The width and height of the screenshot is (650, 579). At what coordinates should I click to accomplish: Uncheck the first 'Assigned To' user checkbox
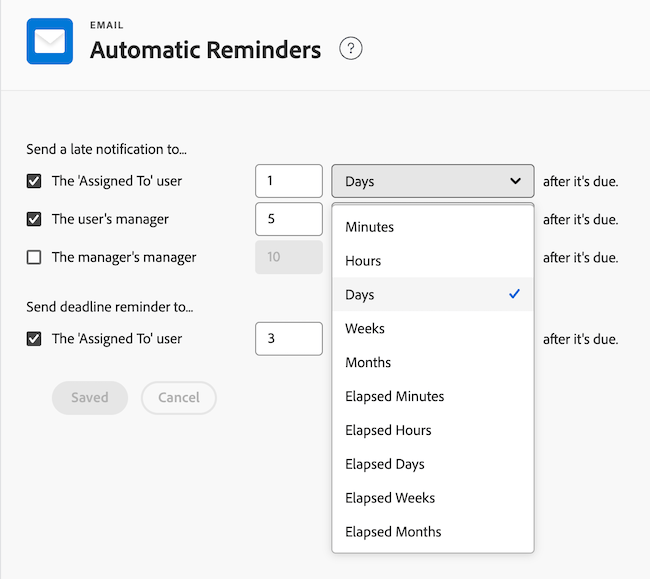(34, 181)
